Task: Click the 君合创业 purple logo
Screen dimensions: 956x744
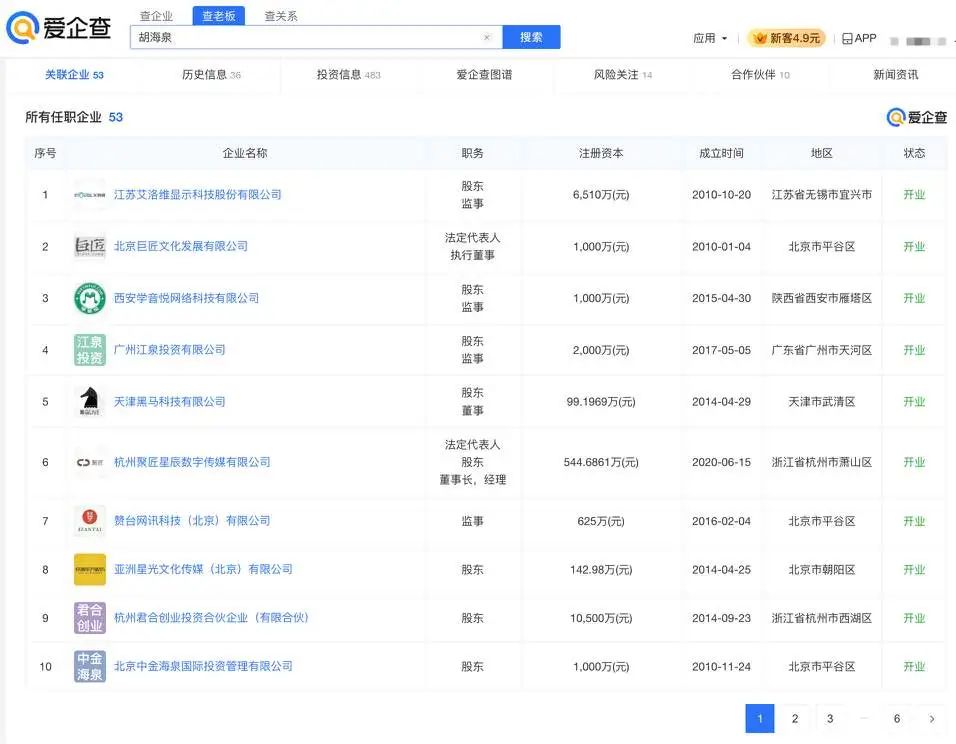Action: (x=89, y=618)
